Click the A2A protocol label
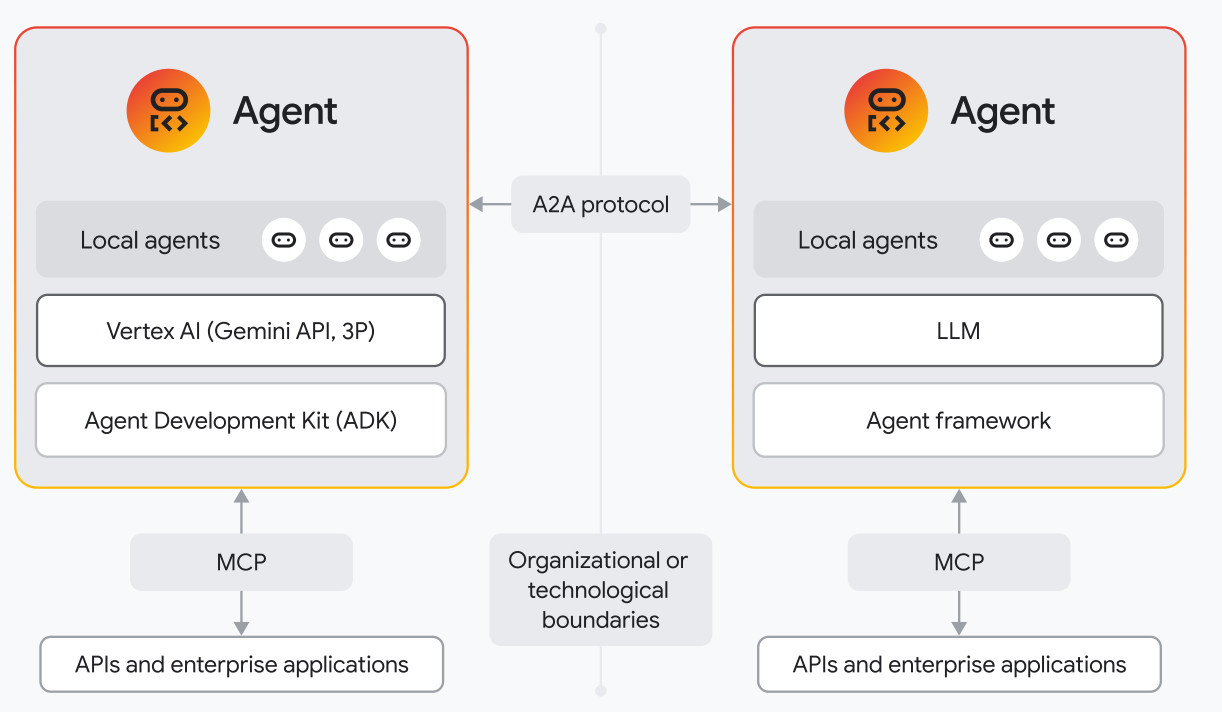 tap(601, 205)
